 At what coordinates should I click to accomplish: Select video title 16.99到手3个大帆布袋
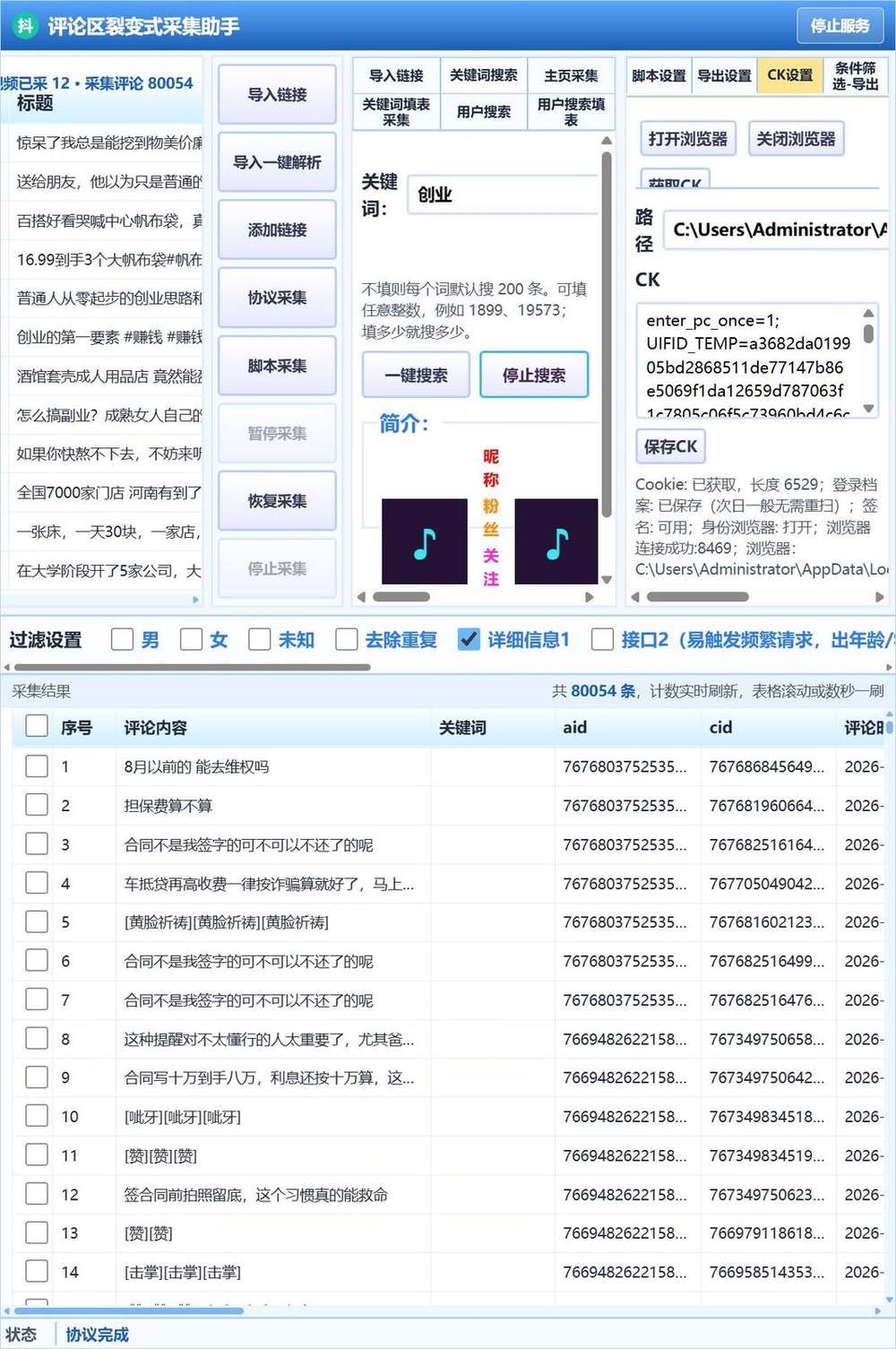(109, 259)
